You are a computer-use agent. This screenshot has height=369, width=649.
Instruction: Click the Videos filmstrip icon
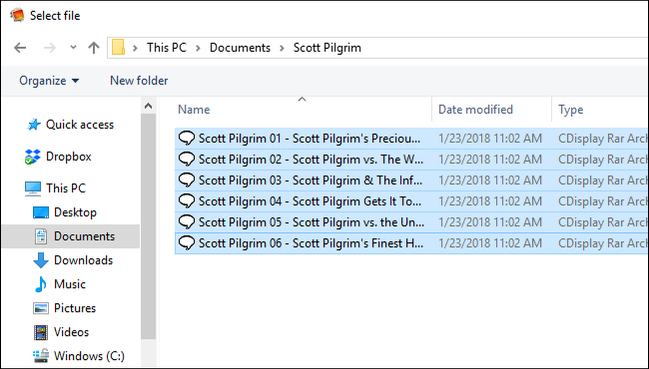point(41,332)
